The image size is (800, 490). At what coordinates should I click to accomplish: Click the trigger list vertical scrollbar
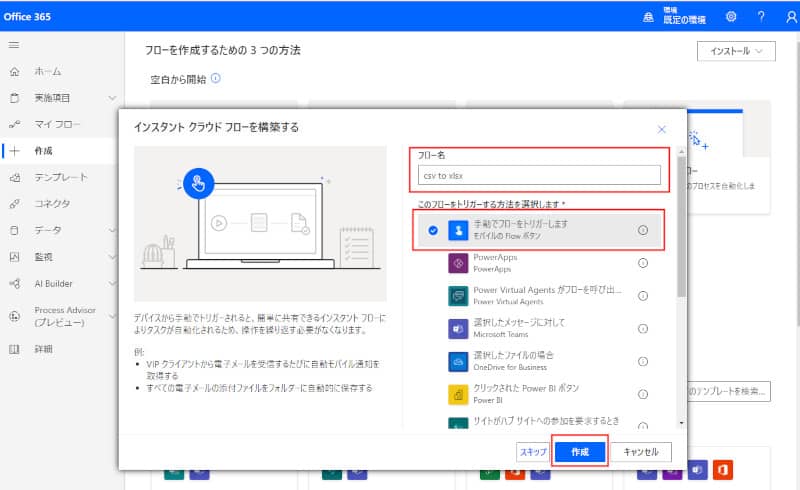coord(681,227)
